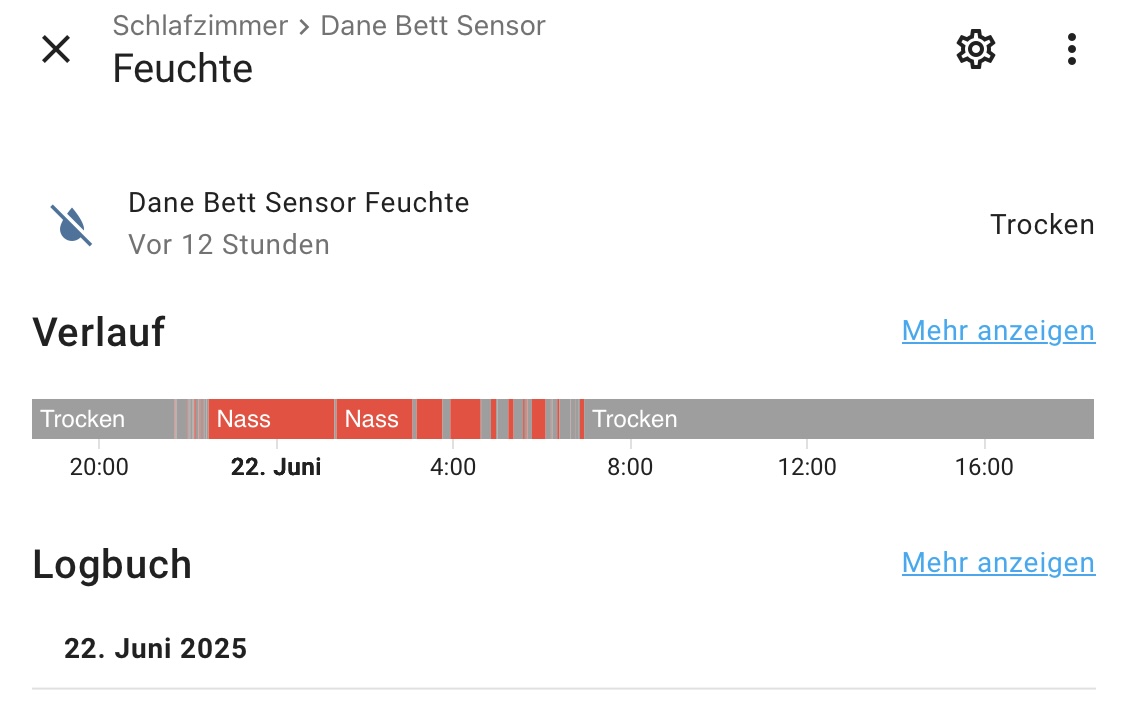Select the 22. Juni 2025 logbook date header
Viewport: 1129px width, 706px height.
(x=156, y=648)
